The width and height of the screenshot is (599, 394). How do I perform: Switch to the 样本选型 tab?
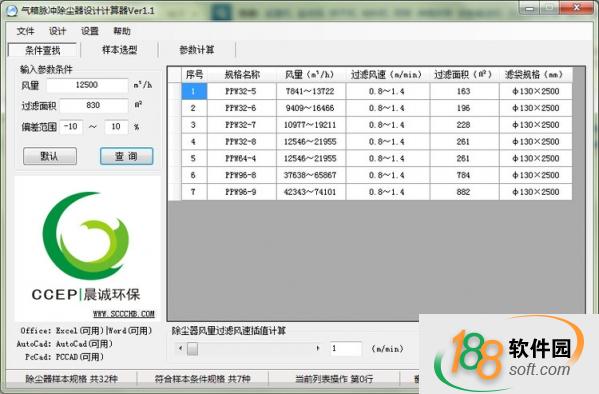120,50
